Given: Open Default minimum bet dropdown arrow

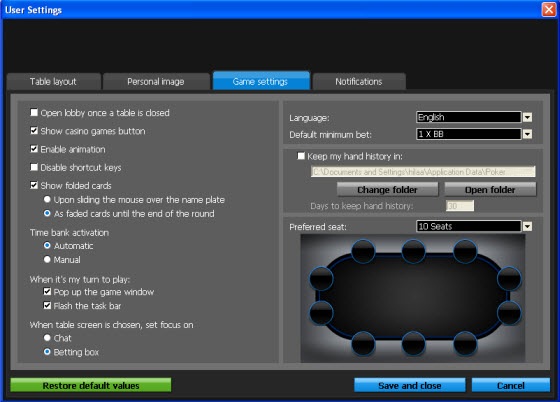Looking at the screenshot, I should click(527, 134).
